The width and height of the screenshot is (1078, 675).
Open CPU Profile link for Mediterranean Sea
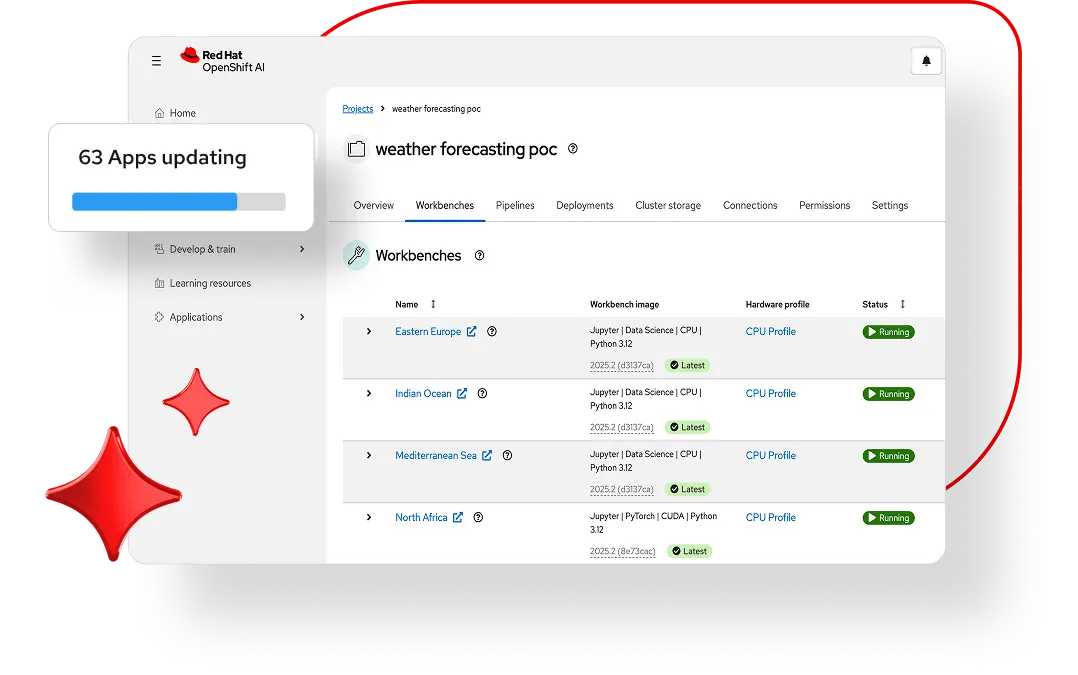point(770,455)
